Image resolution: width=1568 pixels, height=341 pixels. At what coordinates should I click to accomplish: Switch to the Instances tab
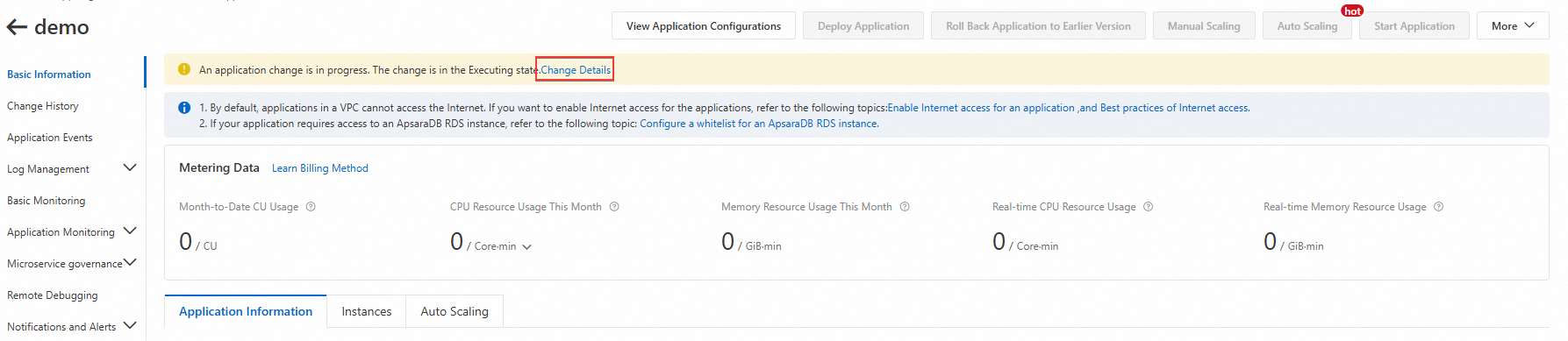point(367,311)
